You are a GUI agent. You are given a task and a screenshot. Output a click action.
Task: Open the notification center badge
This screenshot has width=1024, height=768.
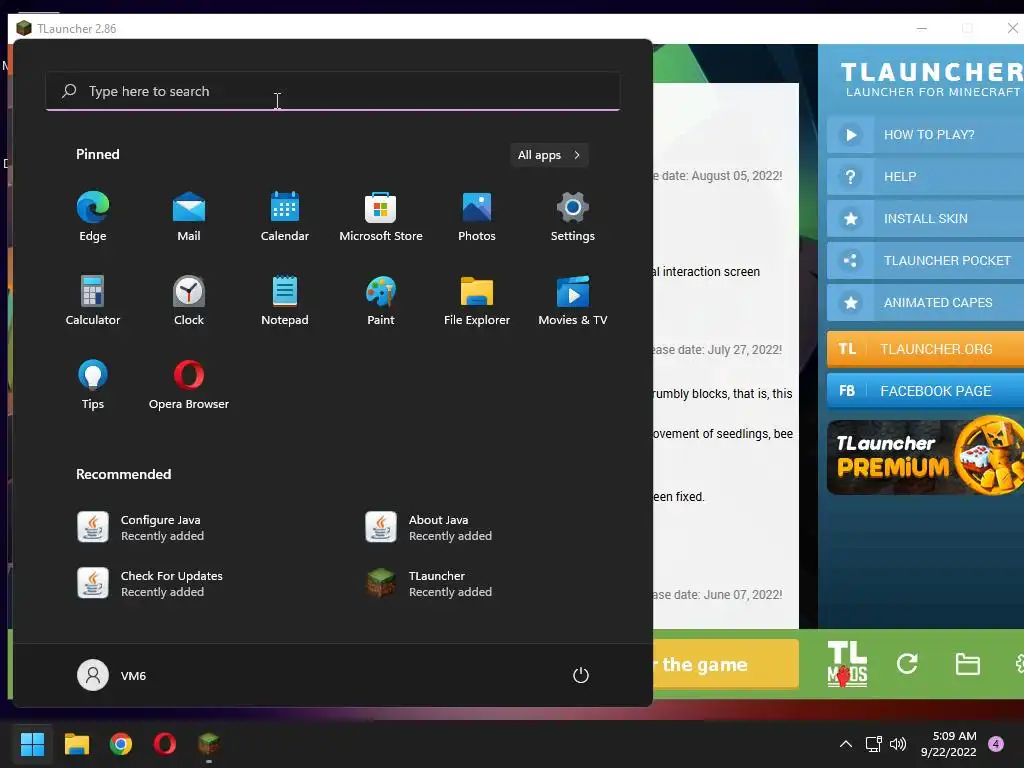pos(996,744)
